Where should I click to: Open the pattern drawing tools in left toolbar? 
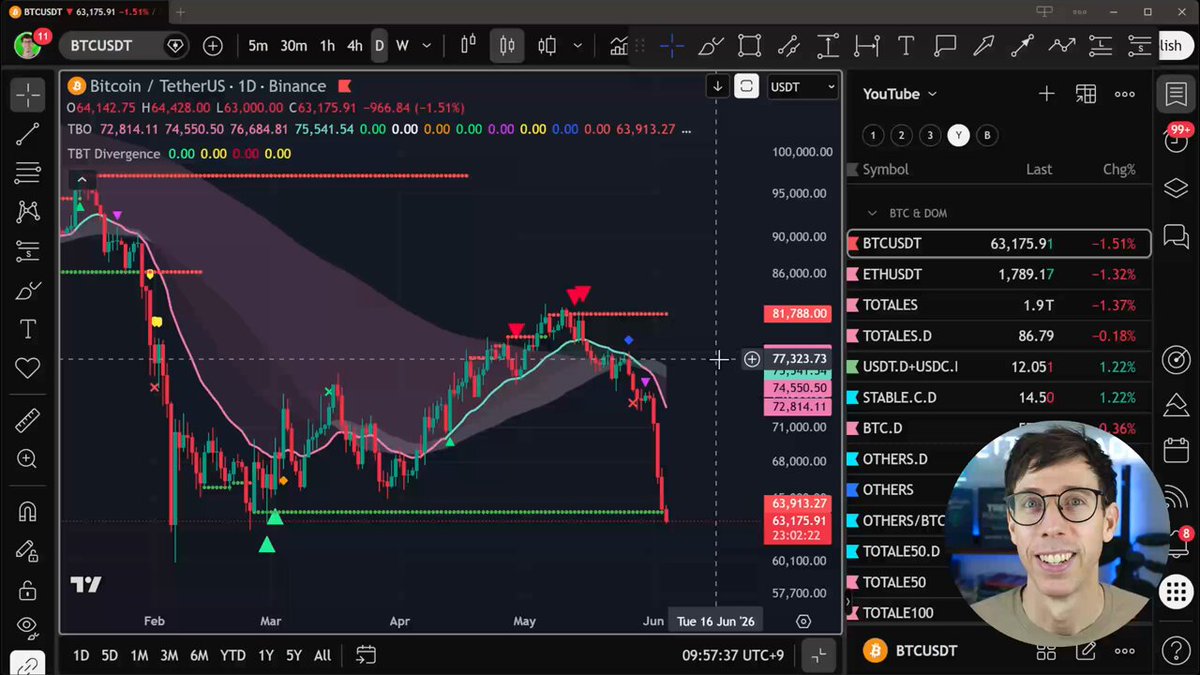click(28, 211)
